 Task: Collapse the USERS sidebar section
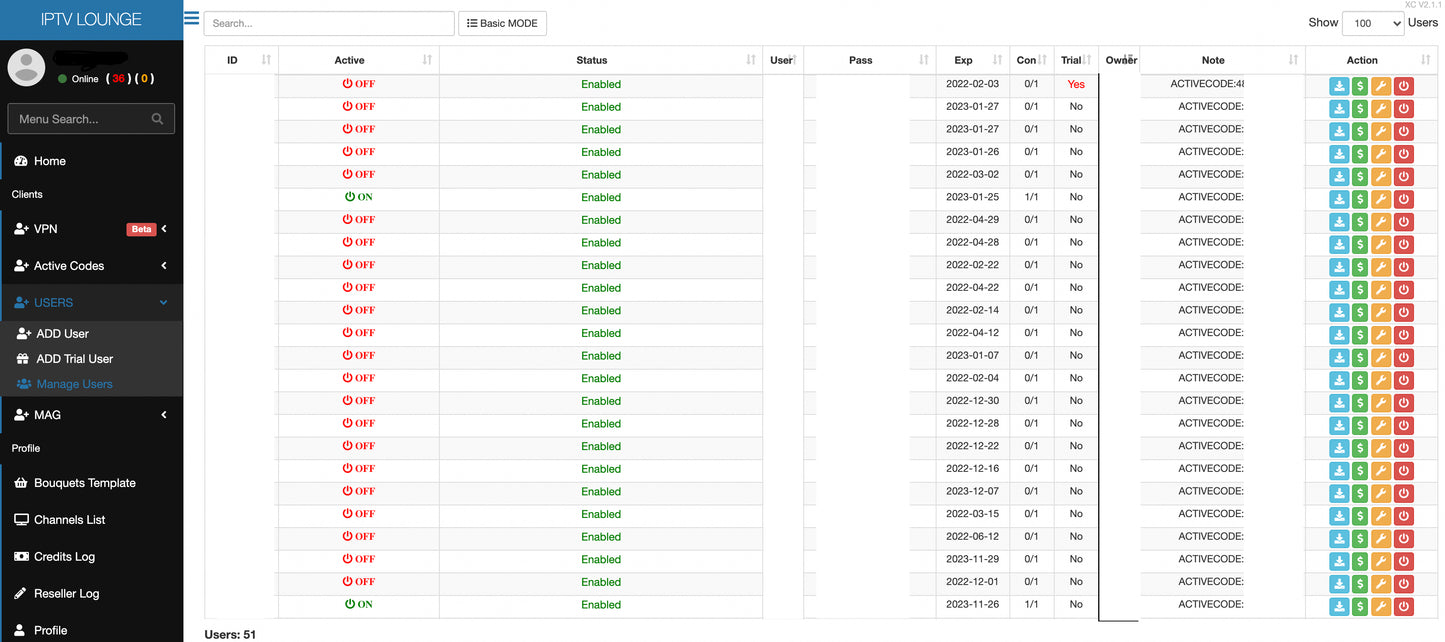(x=56, y=302)
